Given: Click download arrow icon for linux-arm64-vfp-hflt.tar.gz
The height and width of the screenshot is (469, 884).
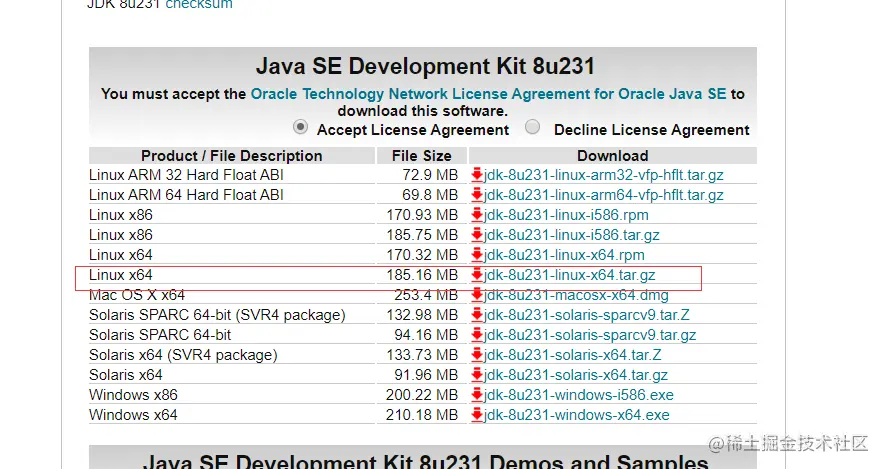Looking at the screenshot, I should click(x=477, y=195).
